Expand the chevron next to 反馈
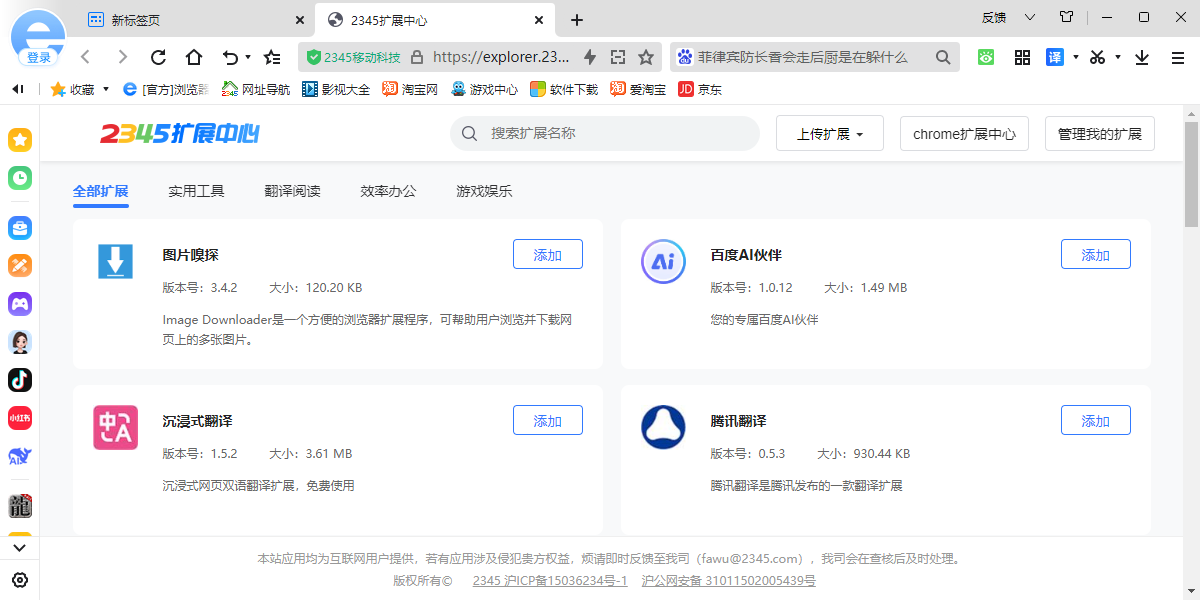The height and width of the screenshot is (600, 1200). 1029,17
